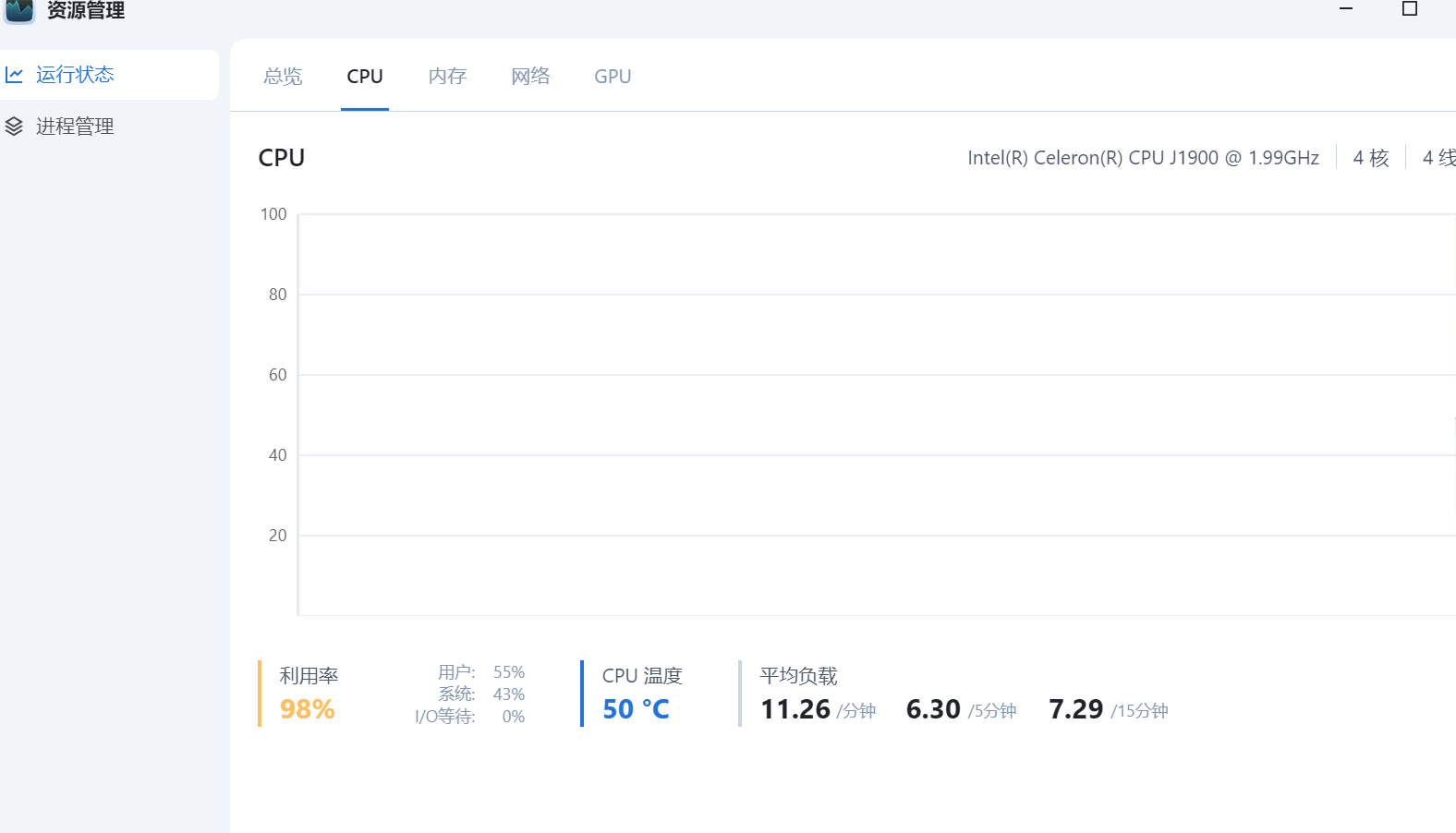Click the Intel Celeron J1900 model text

(x=1143, y=158)
